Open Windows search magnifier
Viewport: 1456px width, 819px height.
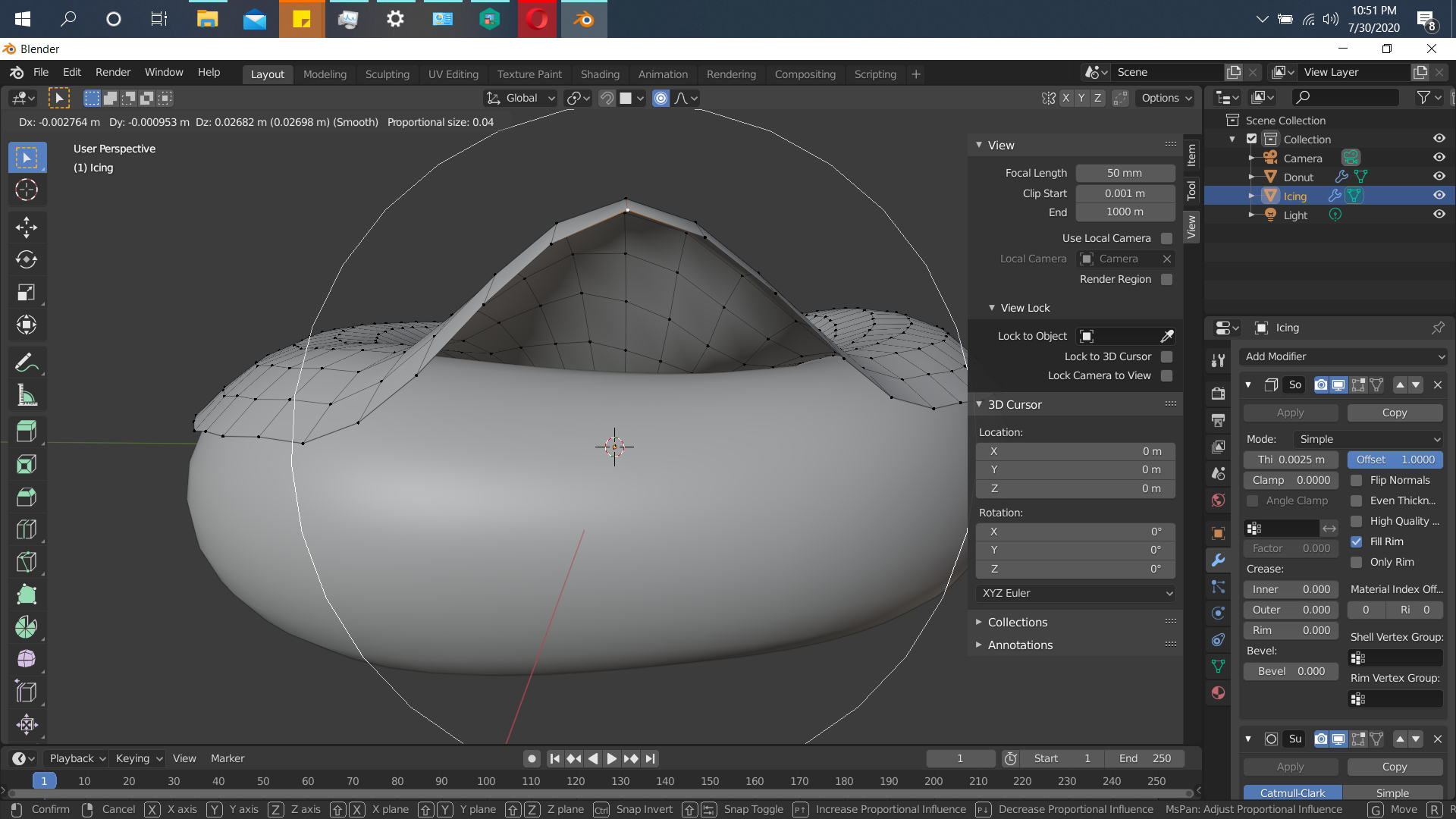pos(68,19)
